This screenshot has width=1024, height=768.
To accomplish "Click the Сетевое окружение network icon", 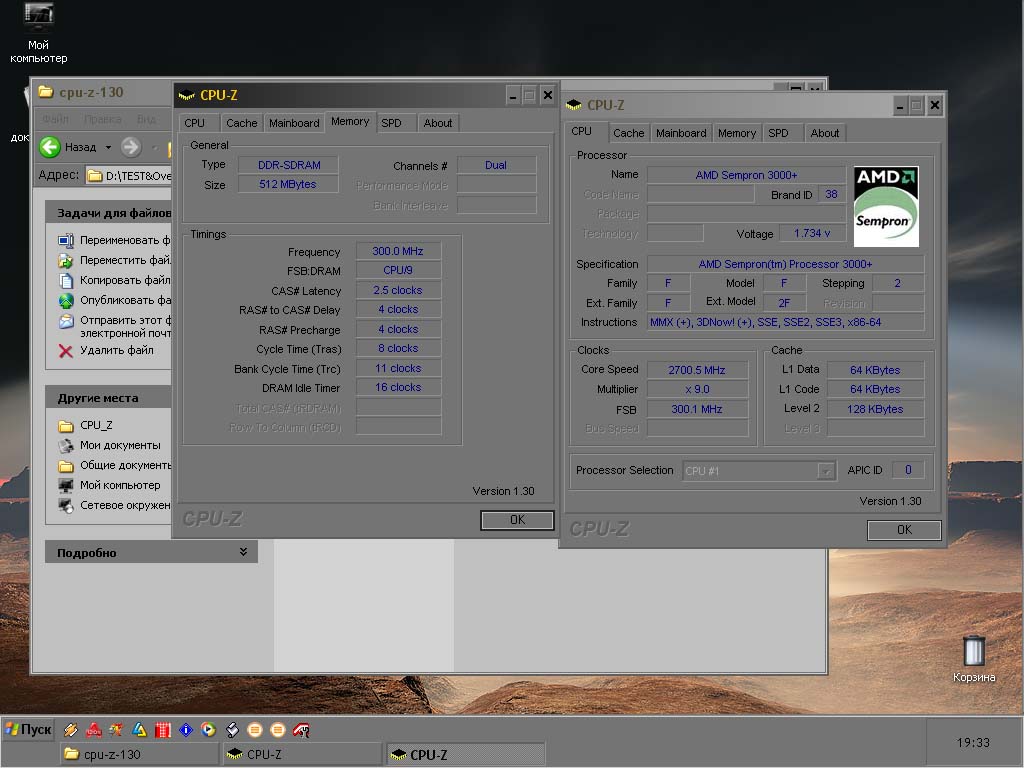I will click(65, 505).
